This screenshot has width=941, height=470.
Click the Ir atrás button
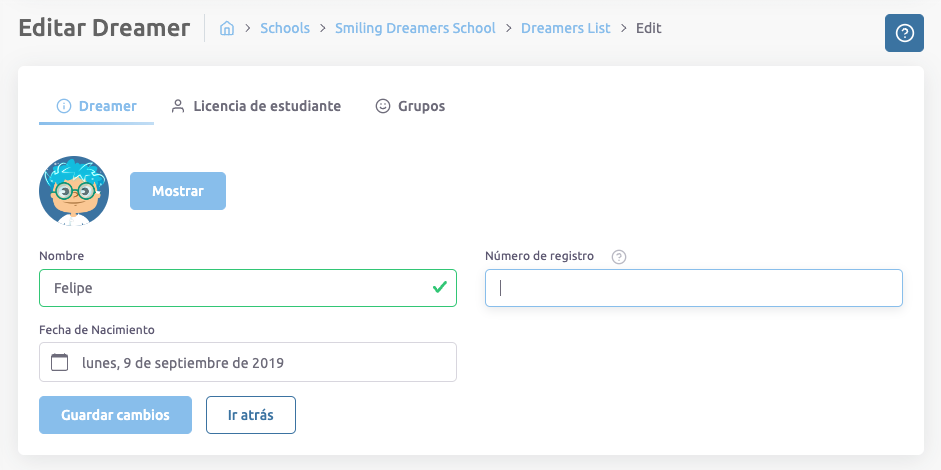(250, 415)
